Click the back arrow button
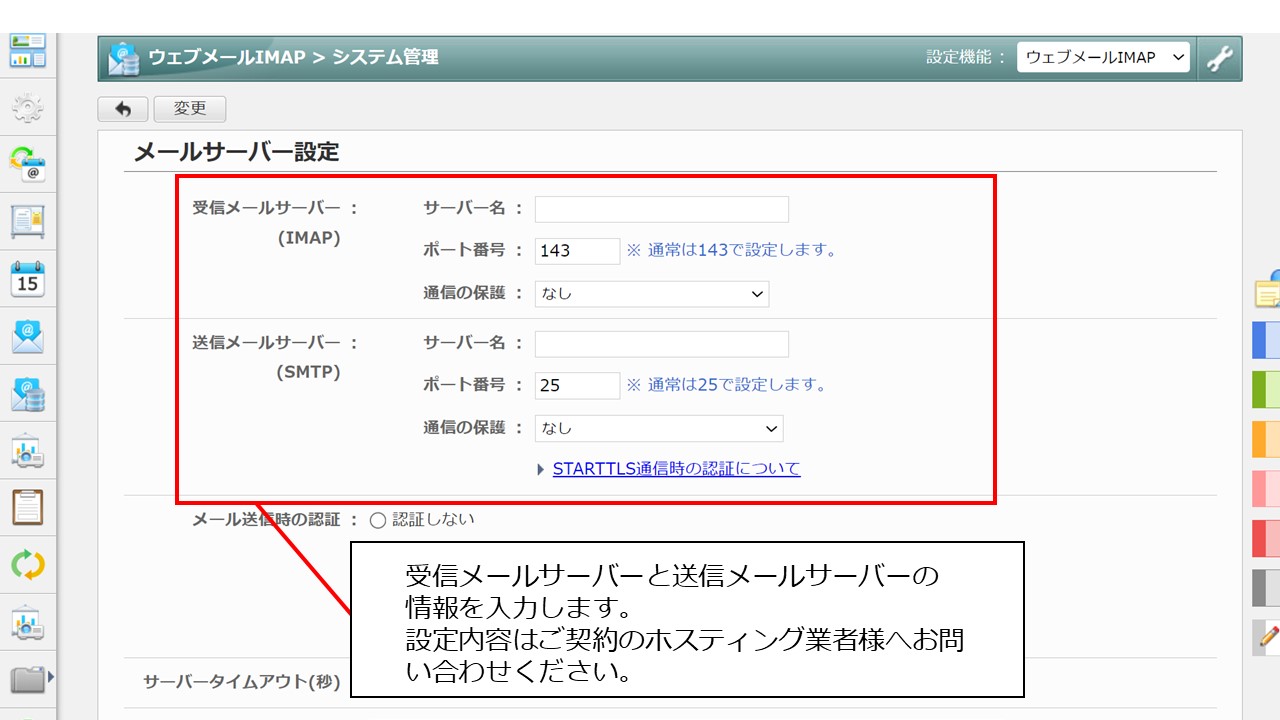This screenshot has width=1280, height=720. click(123, 109)
